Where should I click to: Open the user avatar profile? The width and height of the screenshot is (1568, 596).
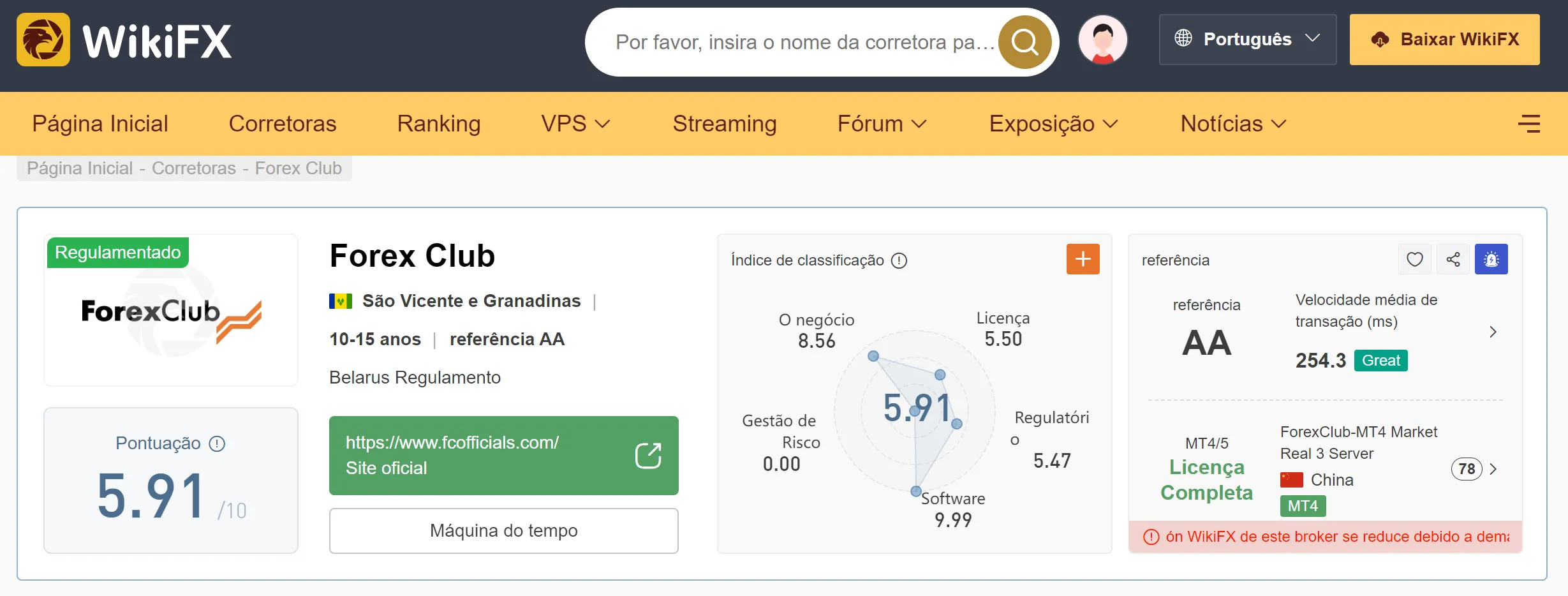coord(1102,40)
